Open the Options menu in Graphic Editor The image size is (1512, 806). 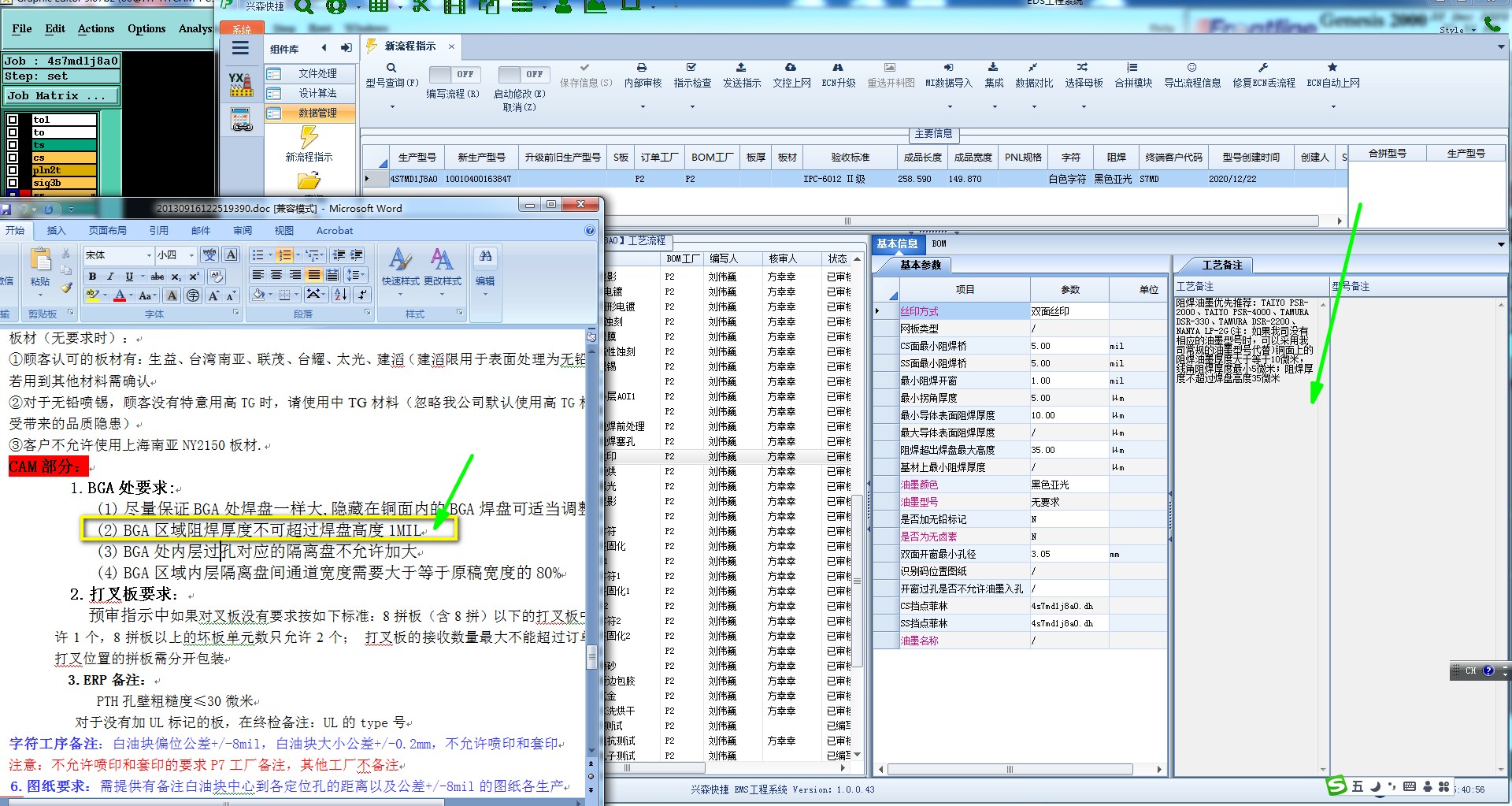146,28
